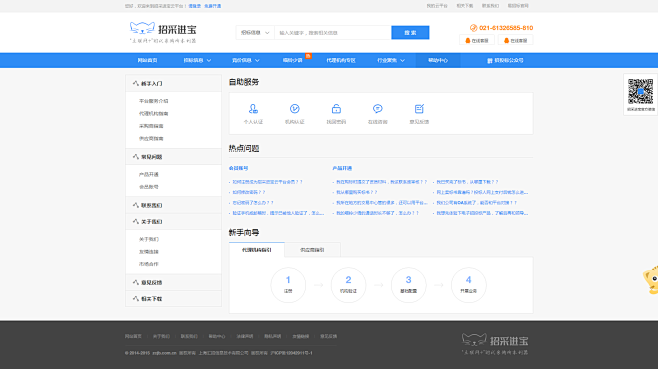Viewport: 658px width, 369px height.
Task: Open the nav item with the orange badge
Action: (292, 60)
